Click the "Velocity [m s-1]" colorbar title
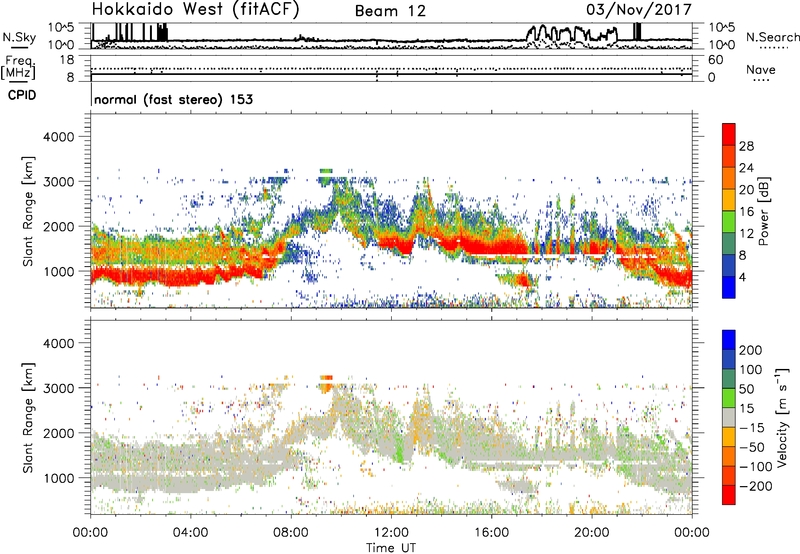The height and width of the screenshot is (554, 800). (x=782, y=416)
